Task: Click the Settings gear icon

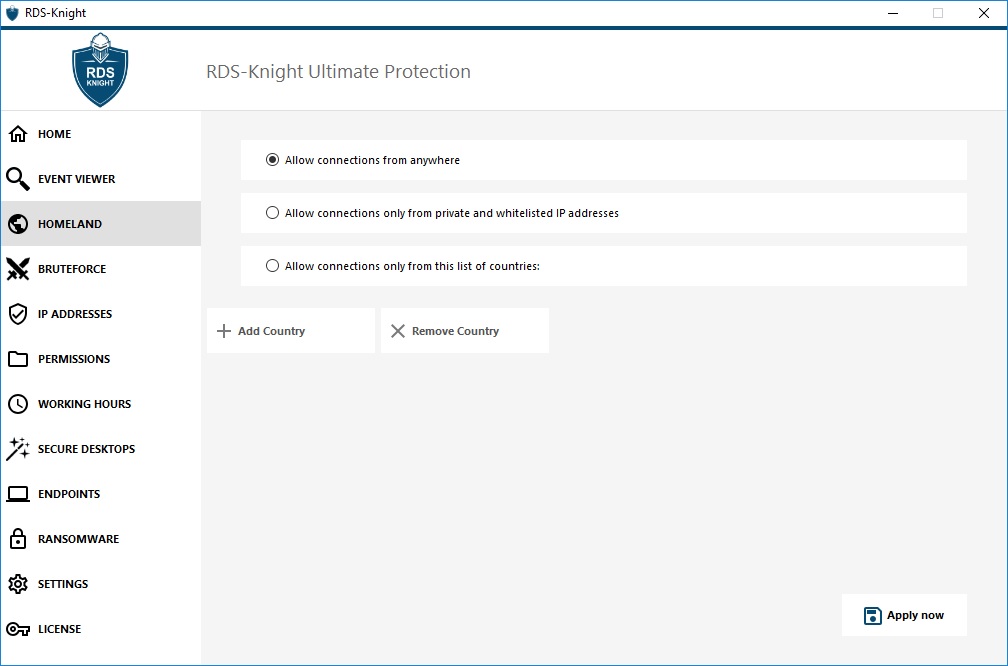Action: 18,584
